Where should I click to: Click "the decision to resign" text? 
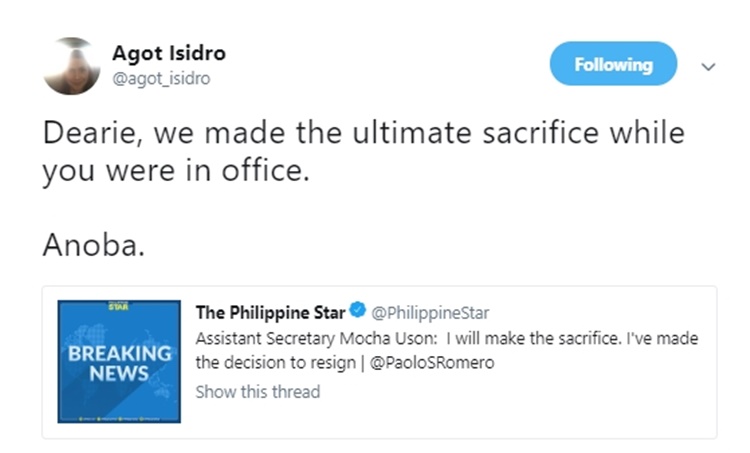272,363
